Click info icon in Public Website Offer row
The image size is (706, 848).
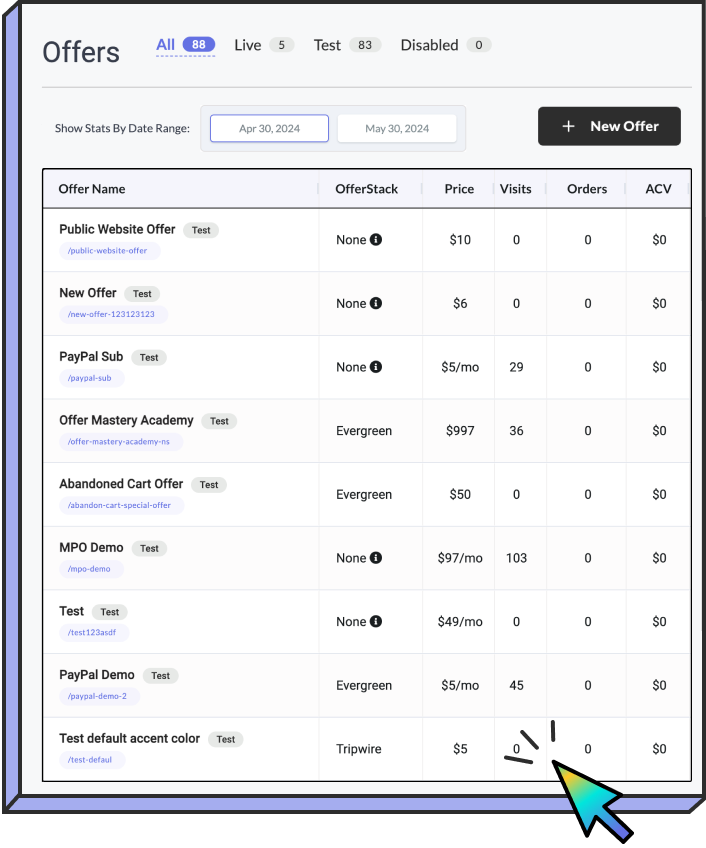point(376,240)
